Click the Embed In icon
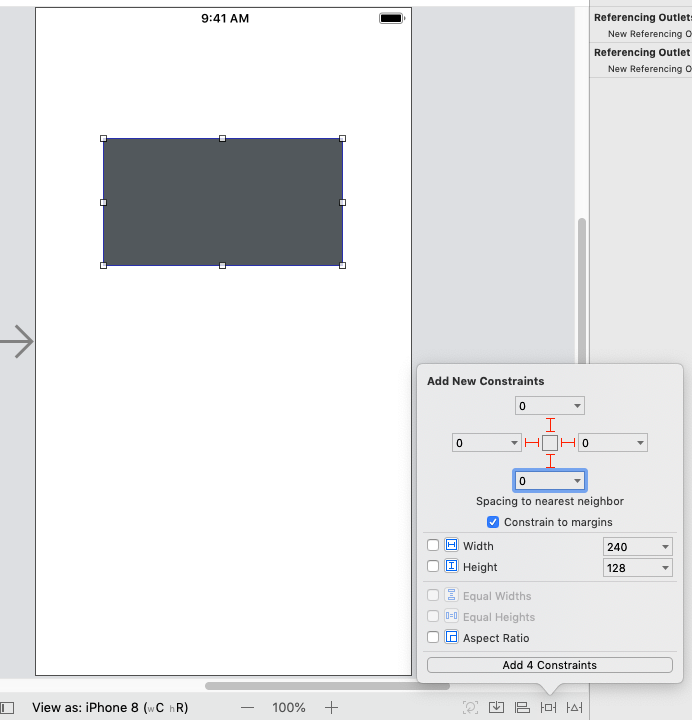Screen dimensions: 692x720 tap(497, 707)
